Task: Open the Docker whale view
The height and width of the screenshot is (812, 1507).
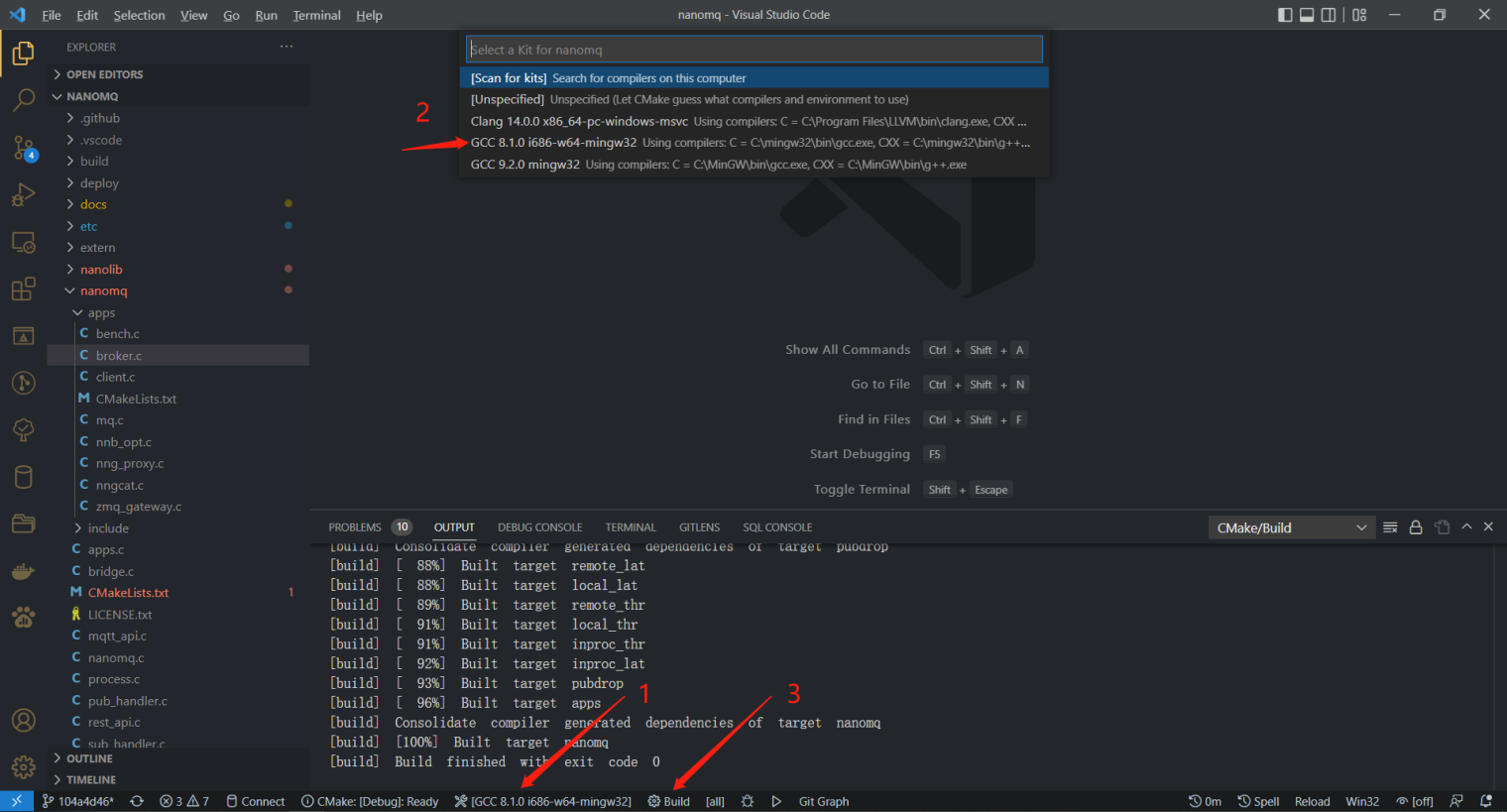Action: point(23,571)
